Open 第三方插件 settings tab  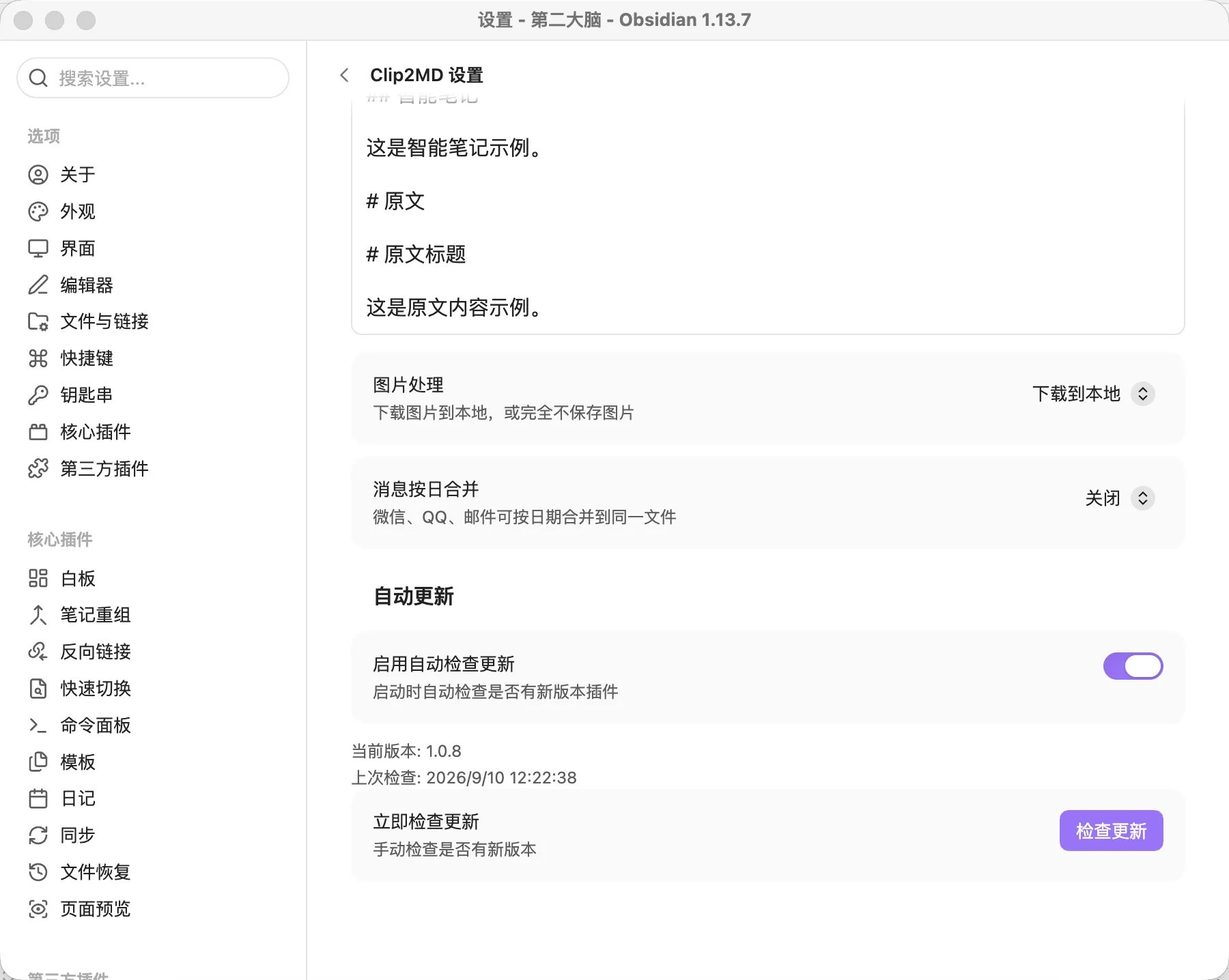pos(153,469)
